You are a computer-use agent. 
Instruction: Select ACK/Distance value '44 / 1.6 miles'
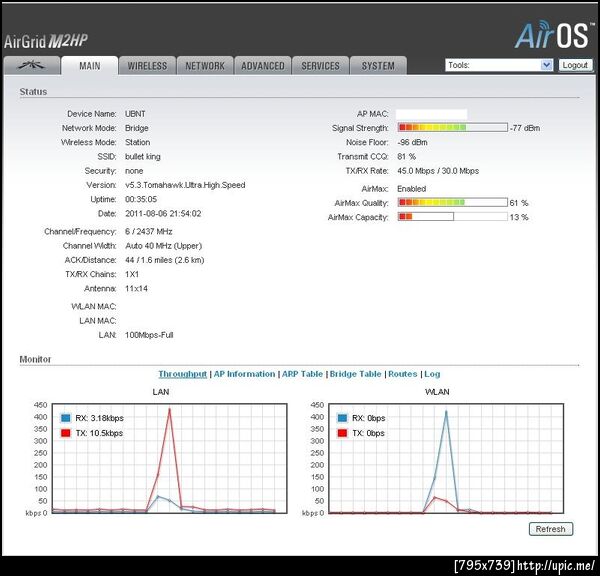pos(150,260)
